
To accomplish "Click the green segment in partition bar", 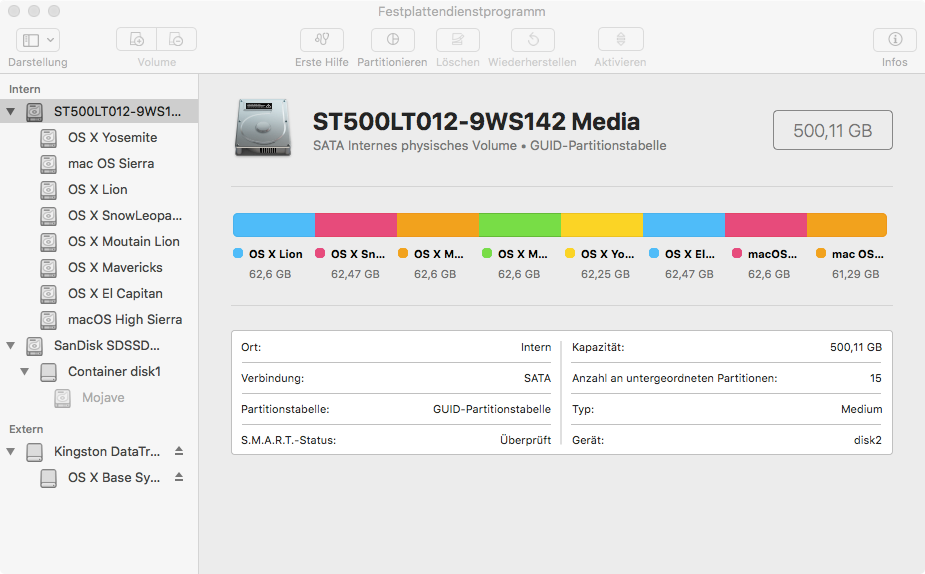I will tap(520, 225).
